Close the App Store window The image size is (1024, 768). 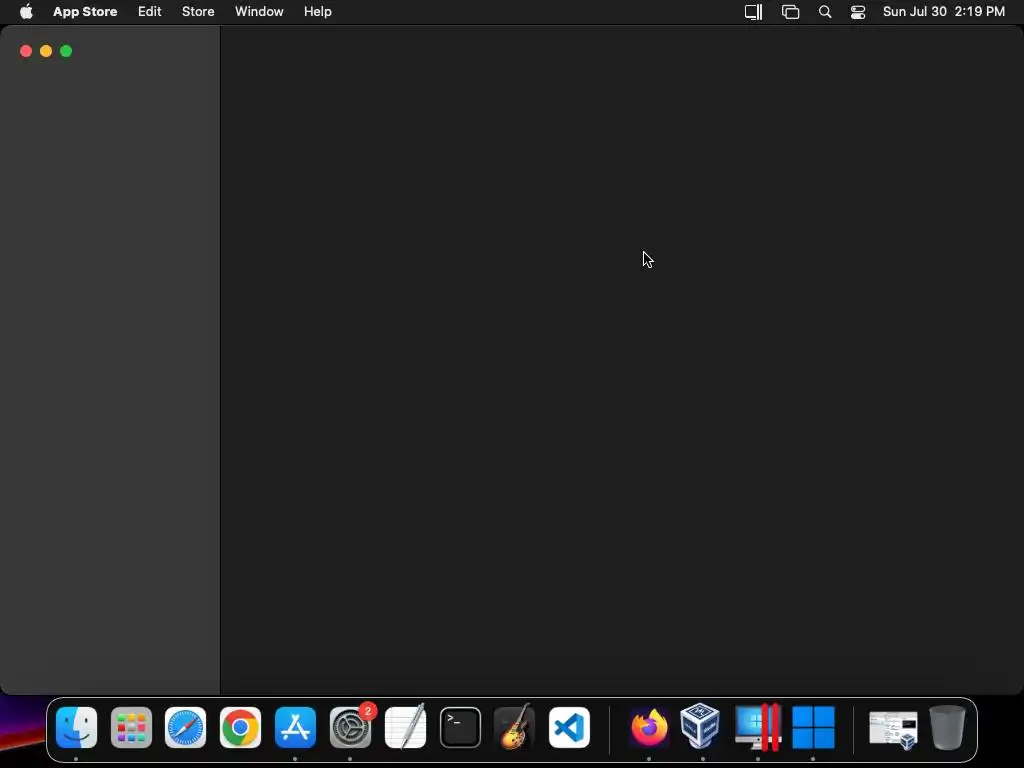coord(26,51)
